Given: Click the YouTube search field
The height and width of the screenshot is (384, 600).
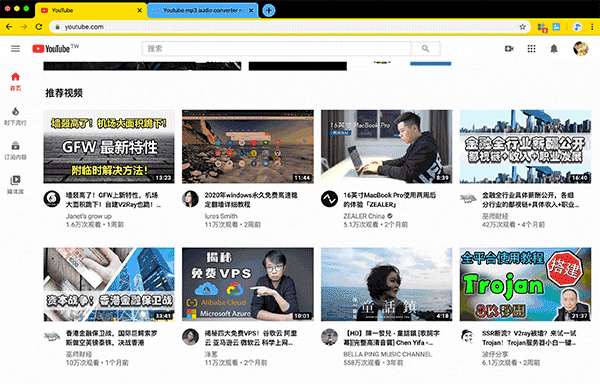Looking at the screenshot, I should click(277, 49).
